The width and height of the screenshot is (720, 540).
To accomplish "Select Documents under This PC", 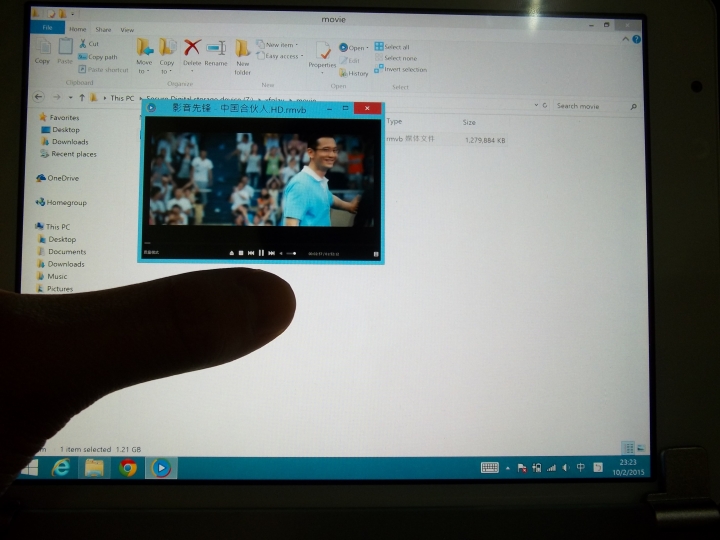I will coord(62,252).
